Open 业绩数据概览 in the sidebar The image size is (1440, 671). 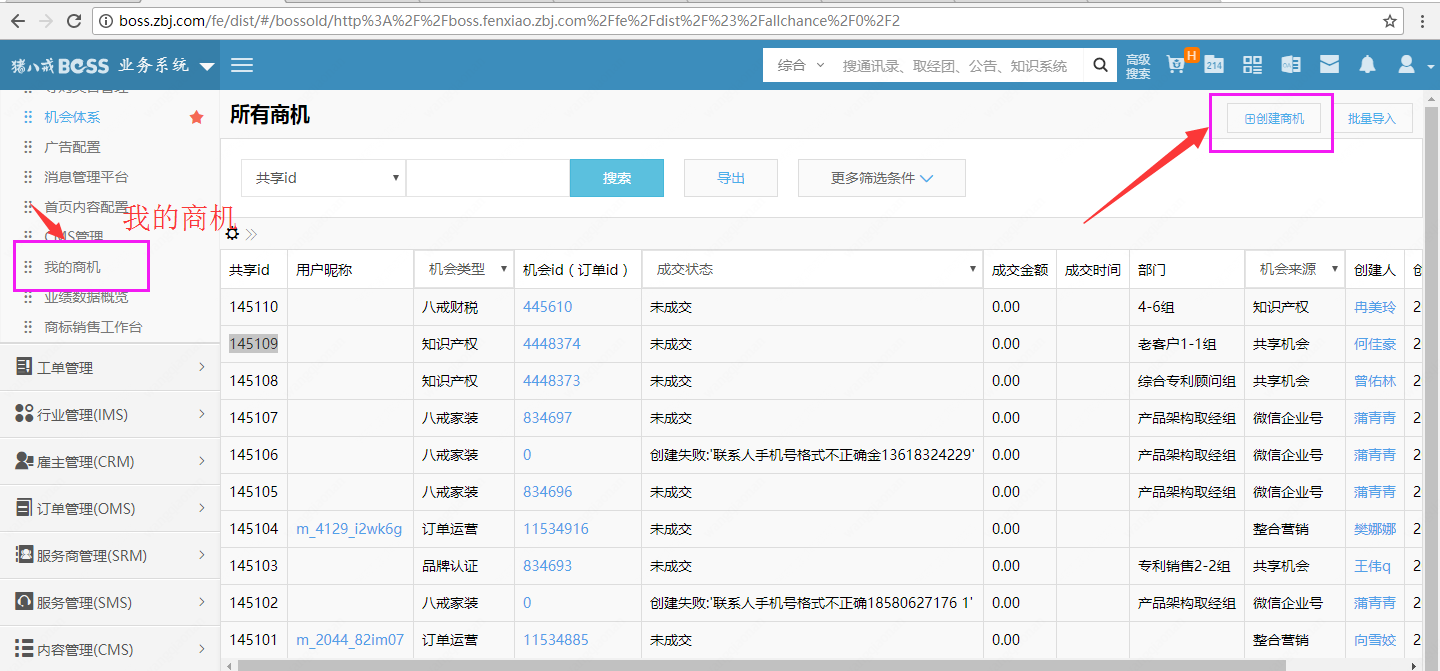[x=86, y=297]
